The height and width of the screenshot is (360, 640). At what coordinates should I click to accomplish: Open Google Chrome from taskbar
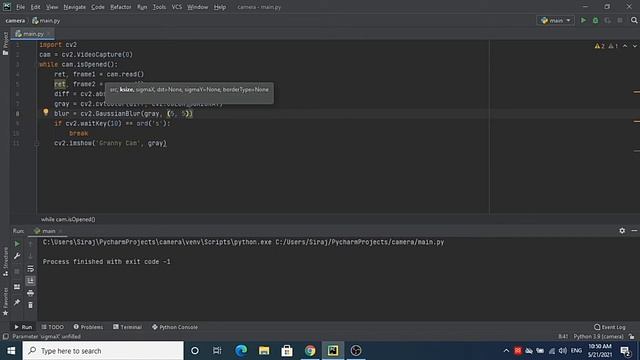310,351
